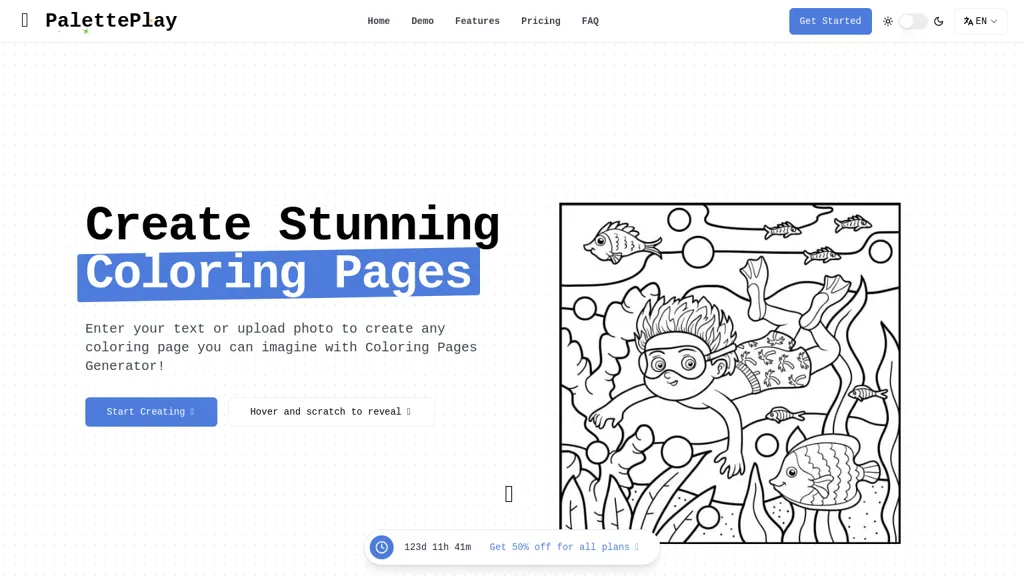Open the FAQ nav link
The width and height of the screenshot is (1024, 576).
click(590, 21)
